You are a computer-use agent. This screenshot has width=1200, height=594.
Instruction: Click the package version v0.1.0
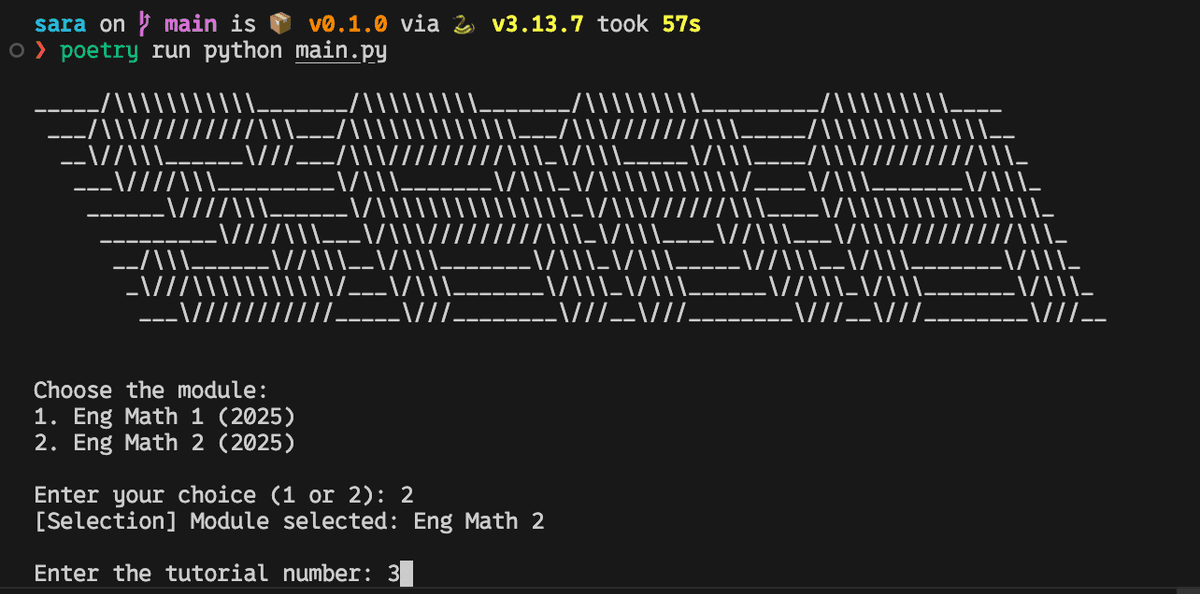pos(347,23)
